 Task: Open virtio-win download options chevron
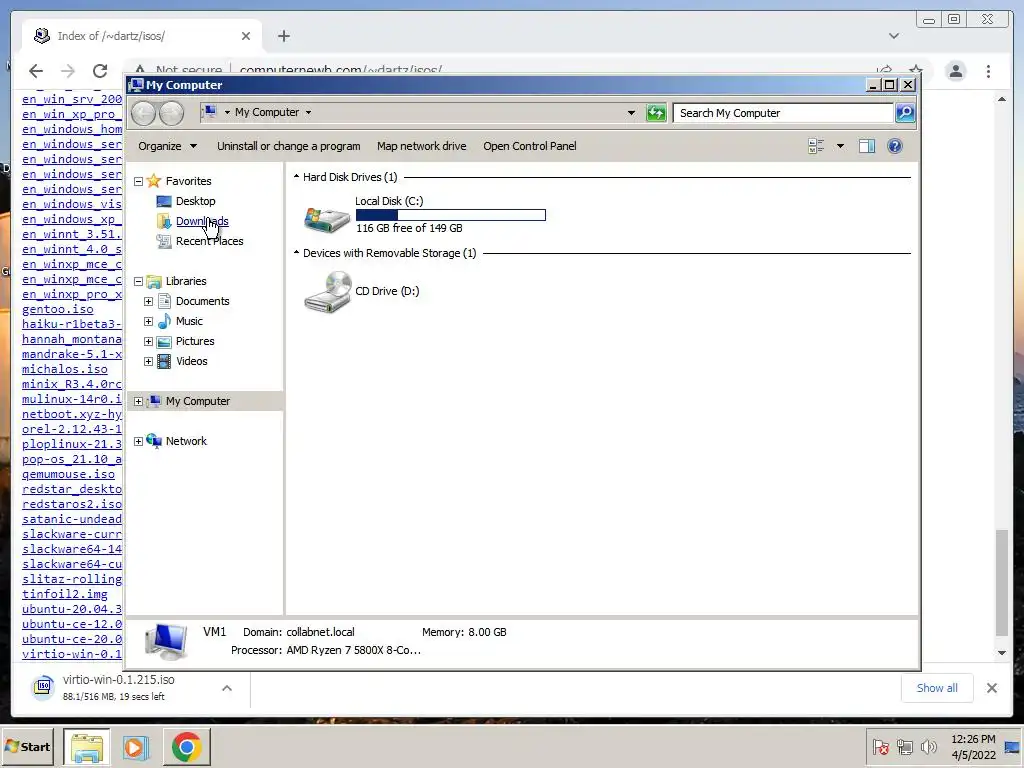[227, 688]
